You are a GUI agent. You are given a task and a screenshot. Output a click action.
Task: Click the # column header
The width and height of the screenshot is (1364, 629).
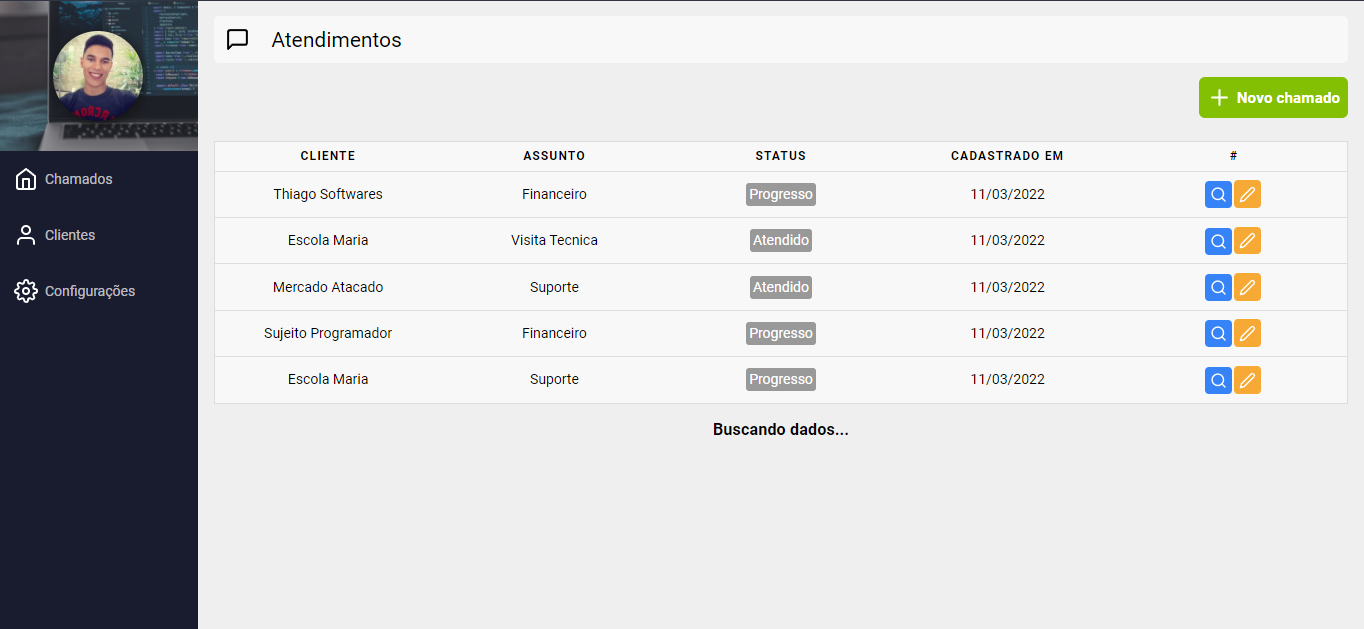(x=1234, y=156)
